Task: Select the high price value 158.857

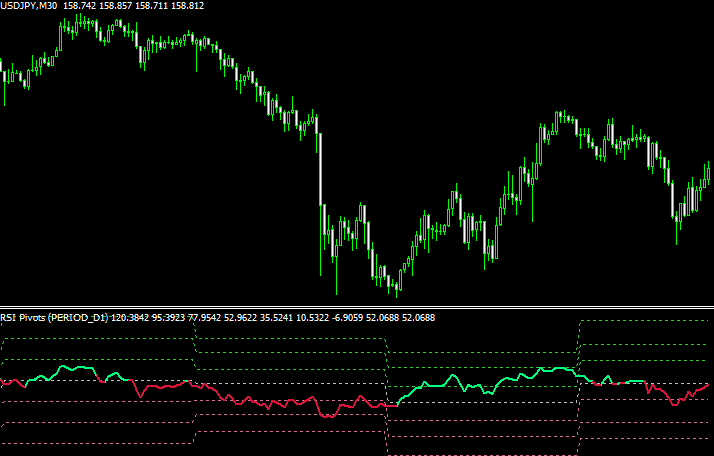Action: click(115, 6)
